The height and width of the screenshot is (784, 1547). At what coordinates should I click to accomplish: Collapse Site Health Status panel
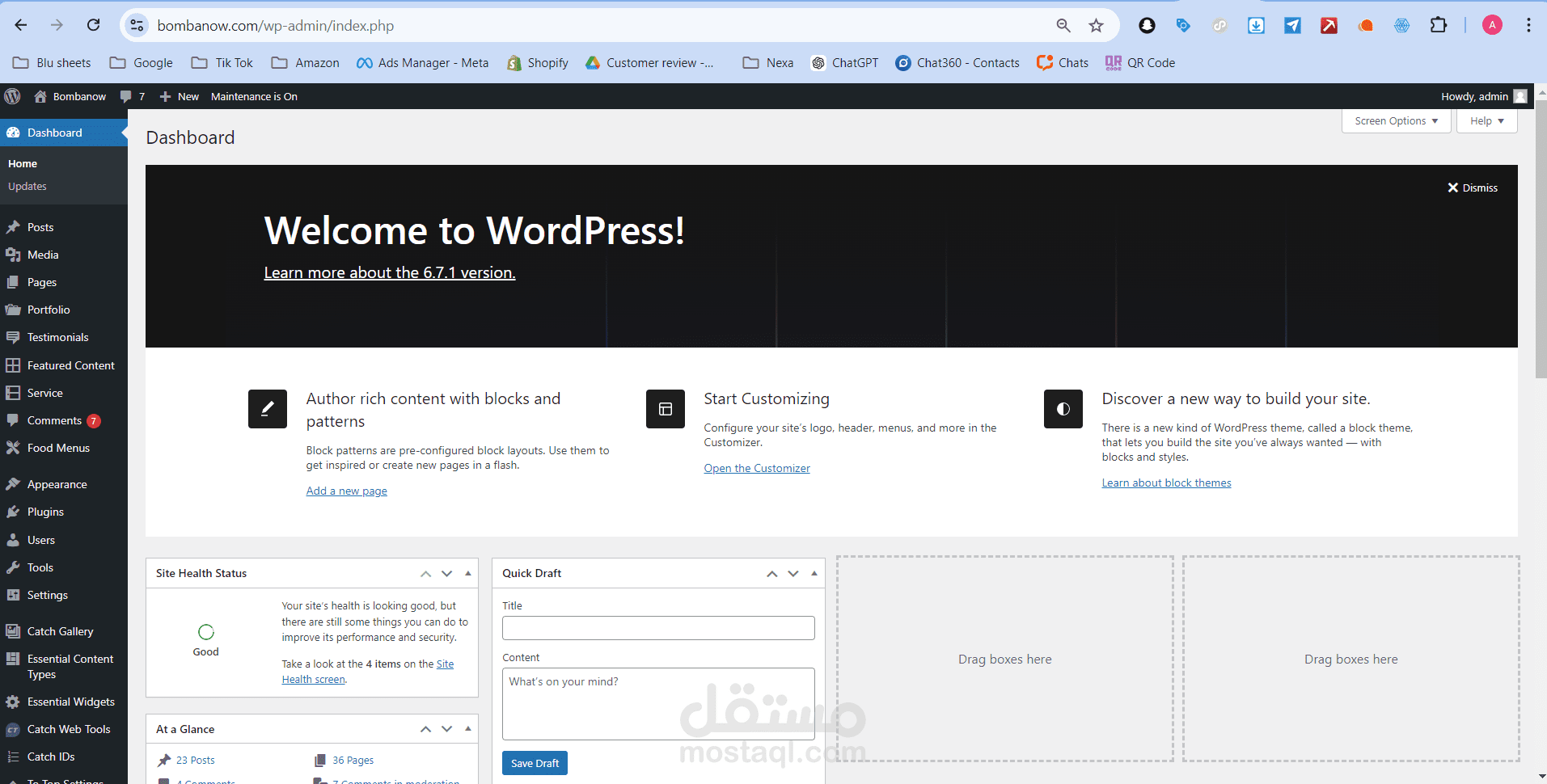pyautogui.click(x=468, y=573)
